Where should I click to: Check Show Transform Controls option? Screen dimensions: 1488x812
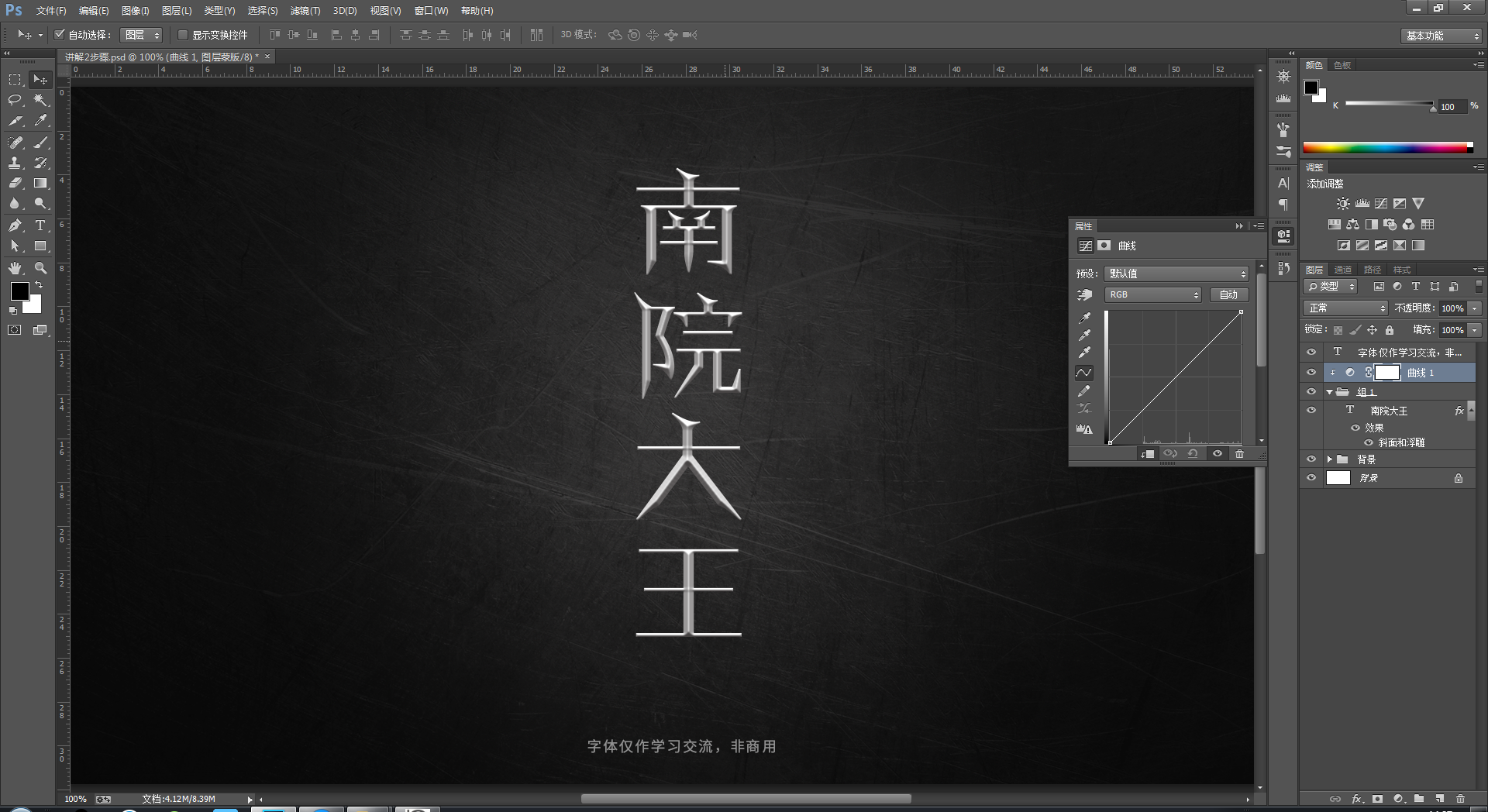click(x=183, y=35)
